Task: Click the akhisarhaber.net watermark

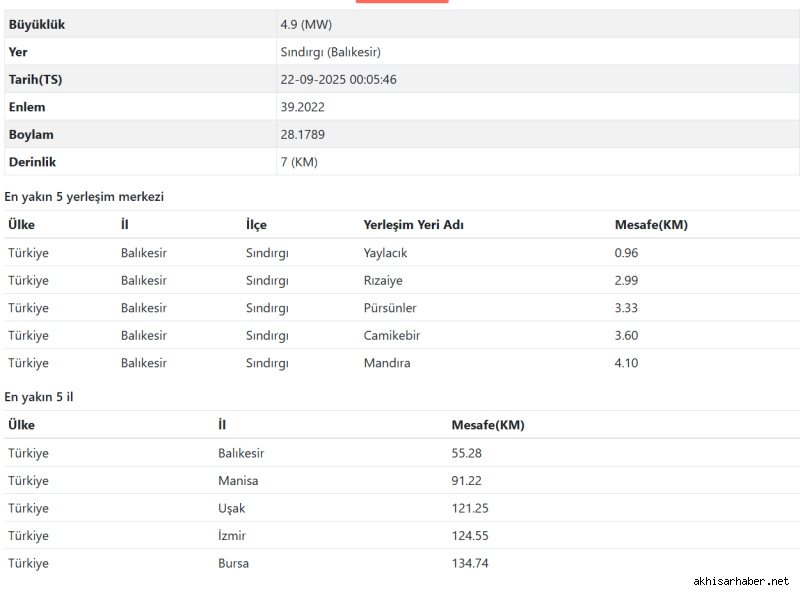Action: click(741, 581)
